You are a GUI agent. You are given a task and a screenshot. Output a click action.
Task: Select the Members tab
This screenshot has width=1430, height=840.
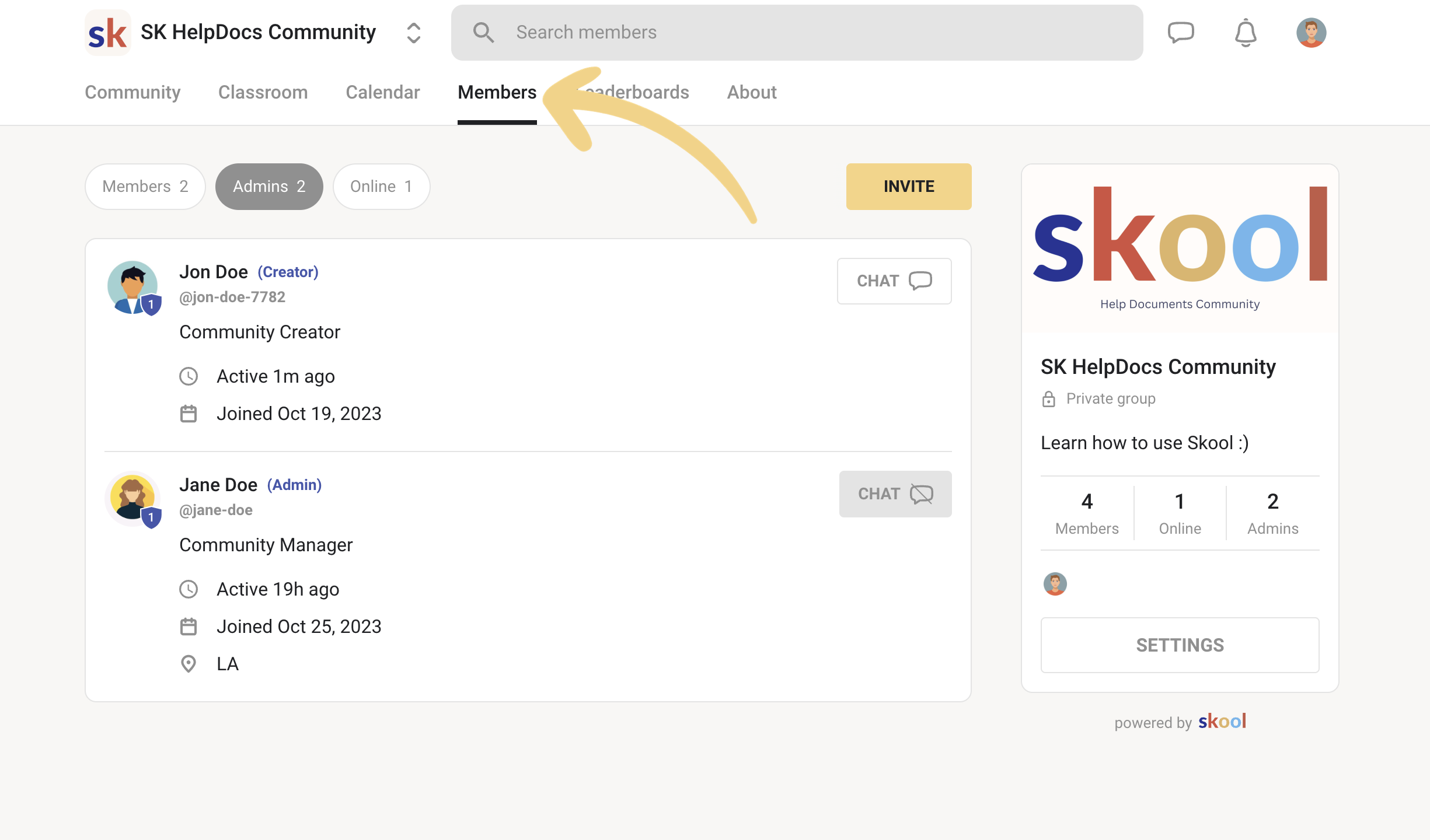[x=497, y=92]
